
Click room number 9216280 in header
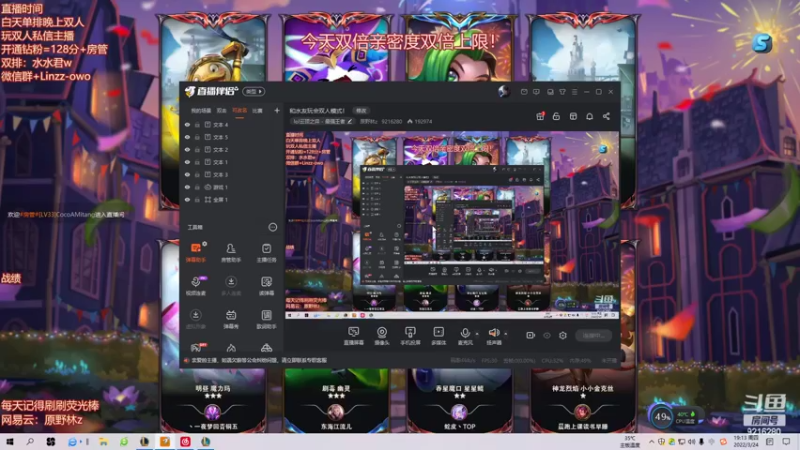point(392,121)
